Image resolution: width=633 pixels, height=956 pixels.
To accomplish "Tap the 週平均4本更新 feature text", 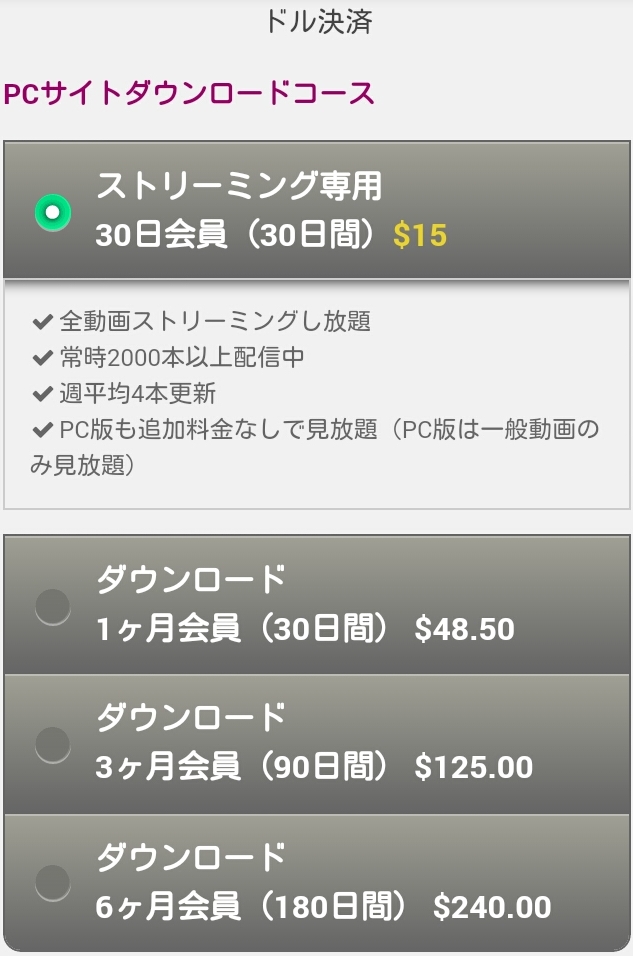I will click(x=138, y=394).
